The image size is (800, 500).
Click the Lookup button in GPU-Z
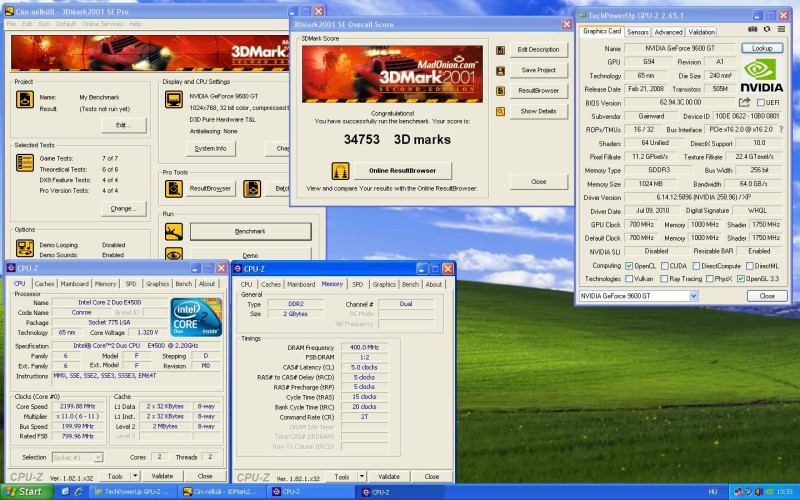(762, 48)
